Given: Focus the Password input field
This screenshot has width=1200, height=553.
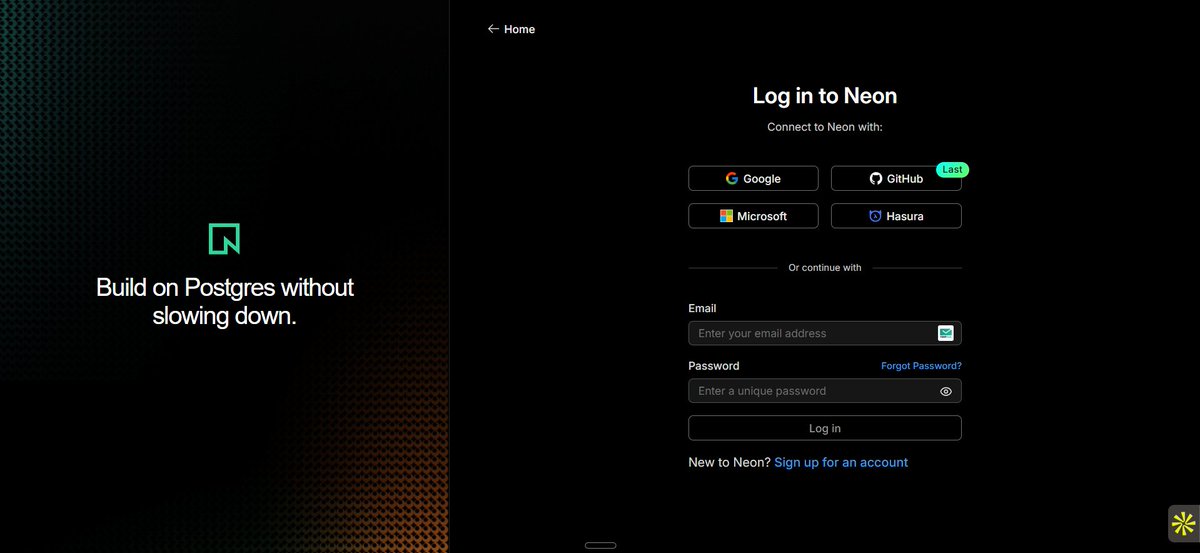Looking at the screenshot, I should click(825, 391).
